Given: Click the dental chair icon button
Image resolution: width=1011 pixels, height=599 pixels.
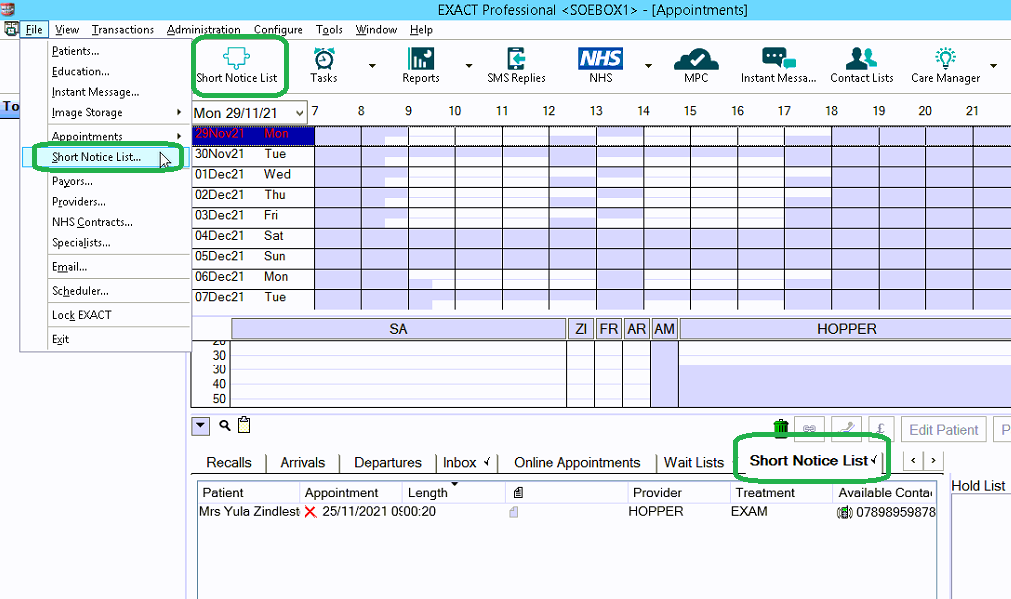Looking at the screenshot, I should point(847,429).
